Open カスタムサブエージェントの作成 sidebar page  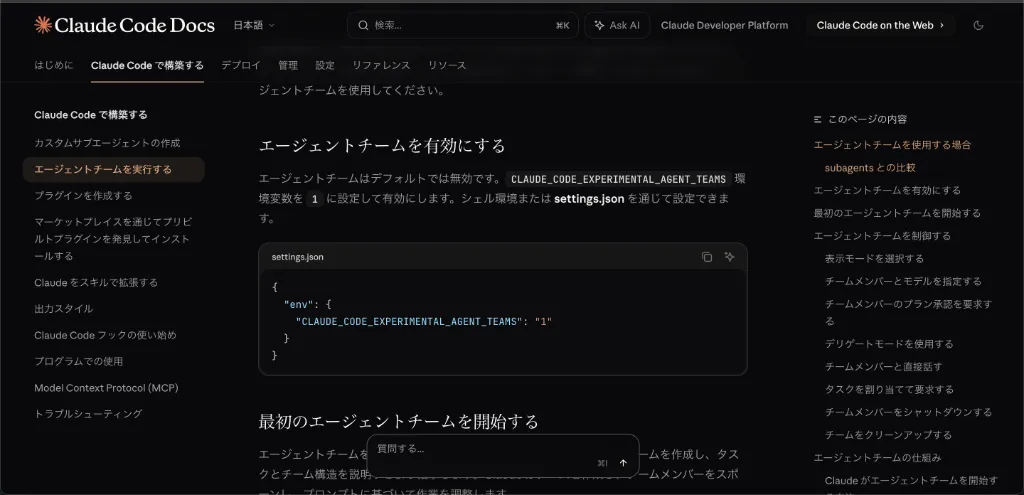coord(107,143)
